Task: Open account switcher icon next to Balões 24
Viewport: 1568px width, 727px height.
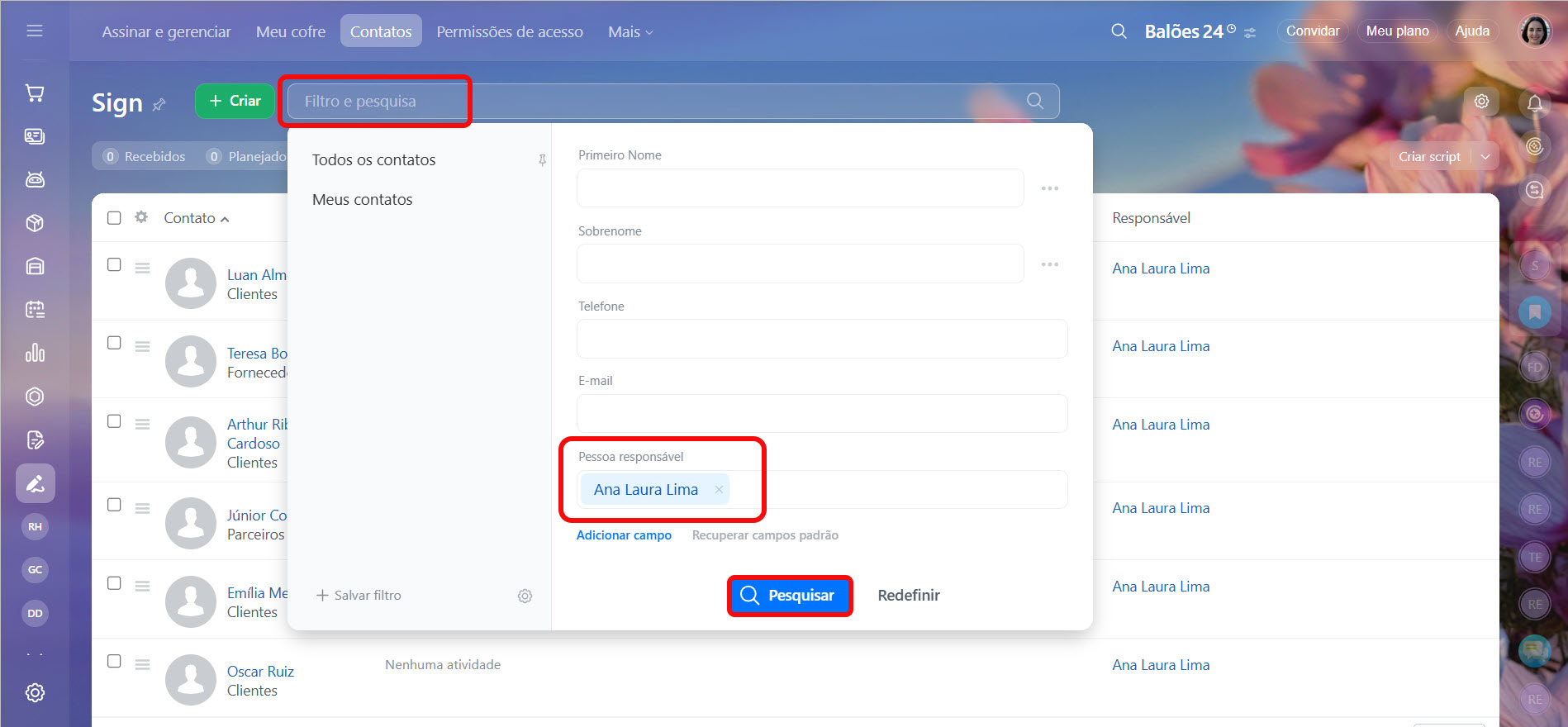Action: (1250, 33)
